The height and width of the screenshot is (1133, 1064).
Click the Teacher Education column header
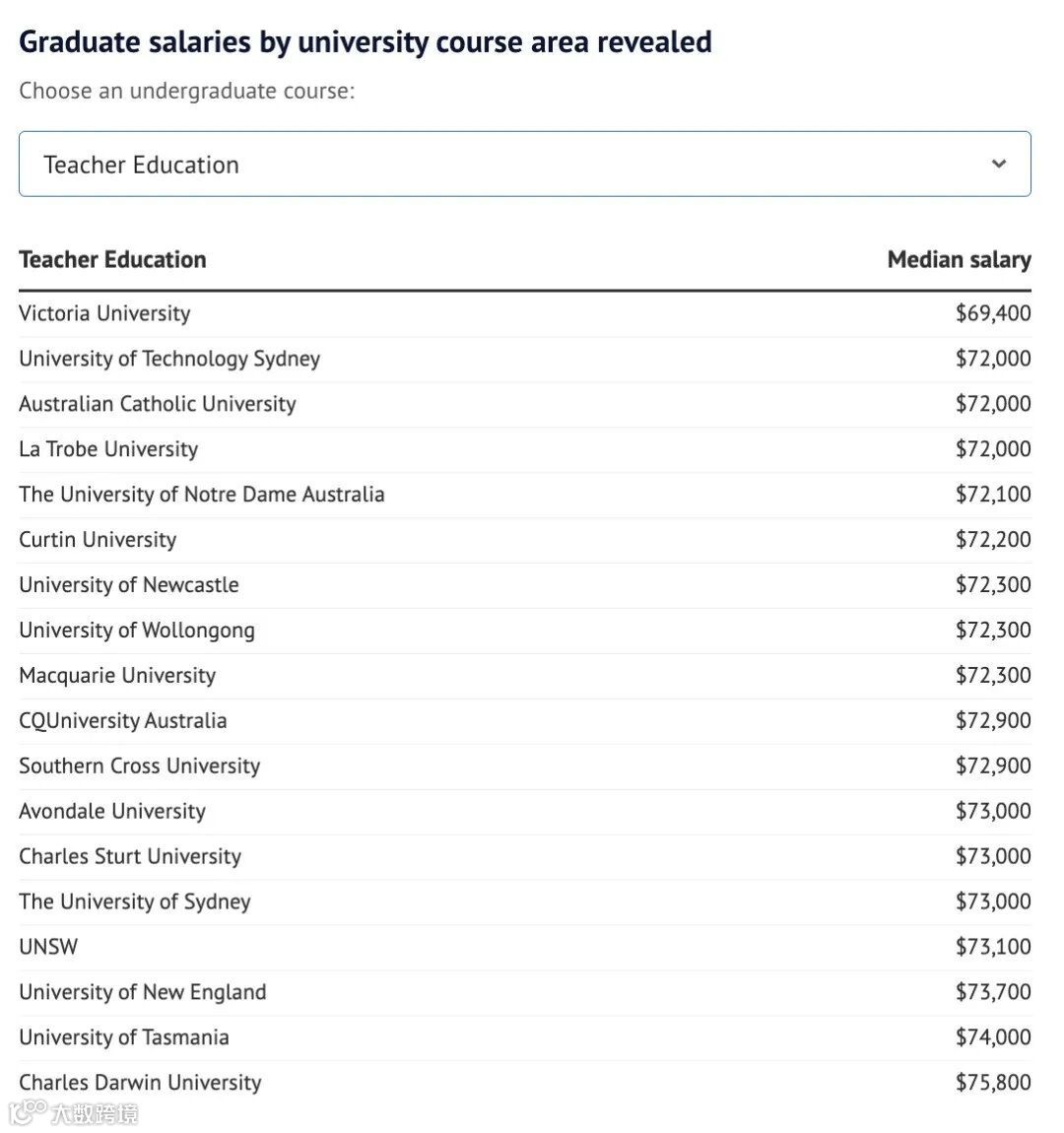point(112,260)
